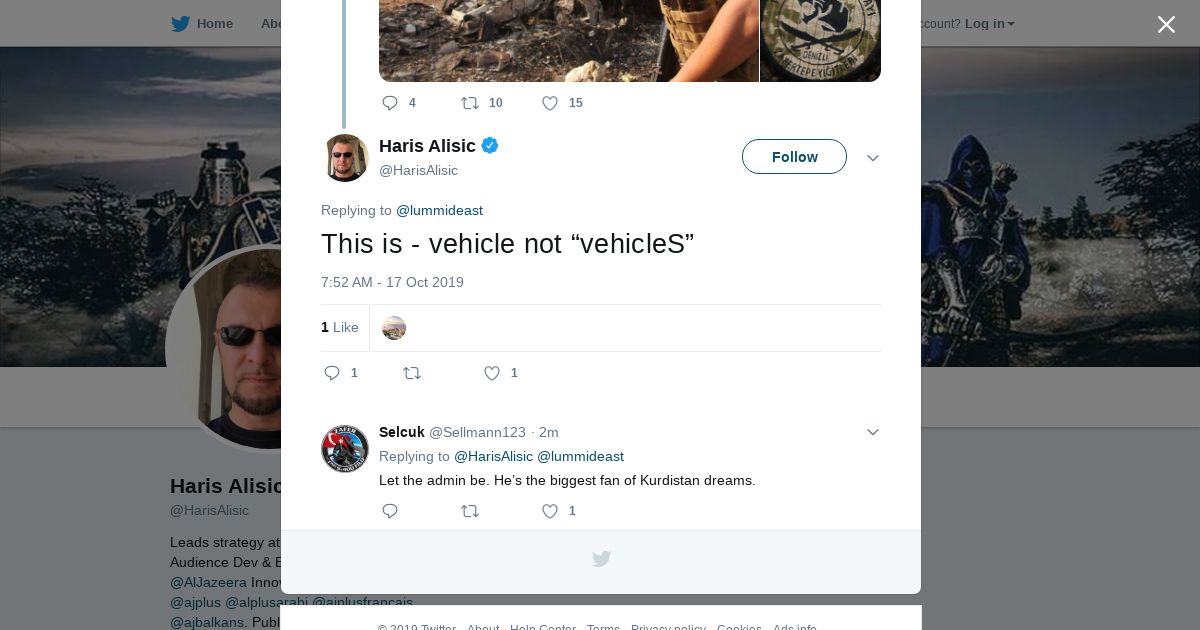The width and height of the screenshot is (1200, 630).
Task: Reply to Haris Alisic's tweet
Action: (x=332, y=373)
